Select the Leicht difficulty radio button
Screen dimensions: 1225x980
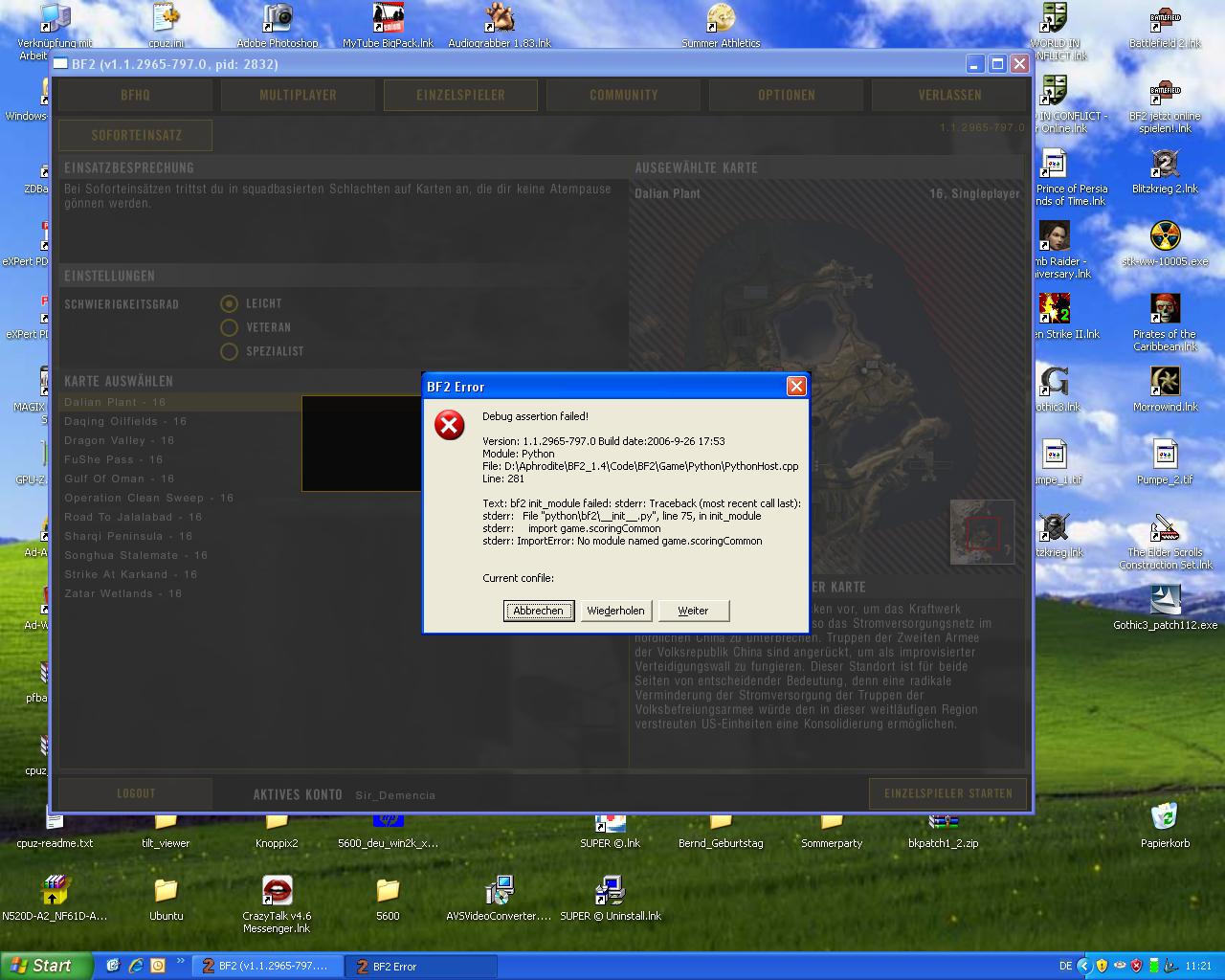(229, 303)
